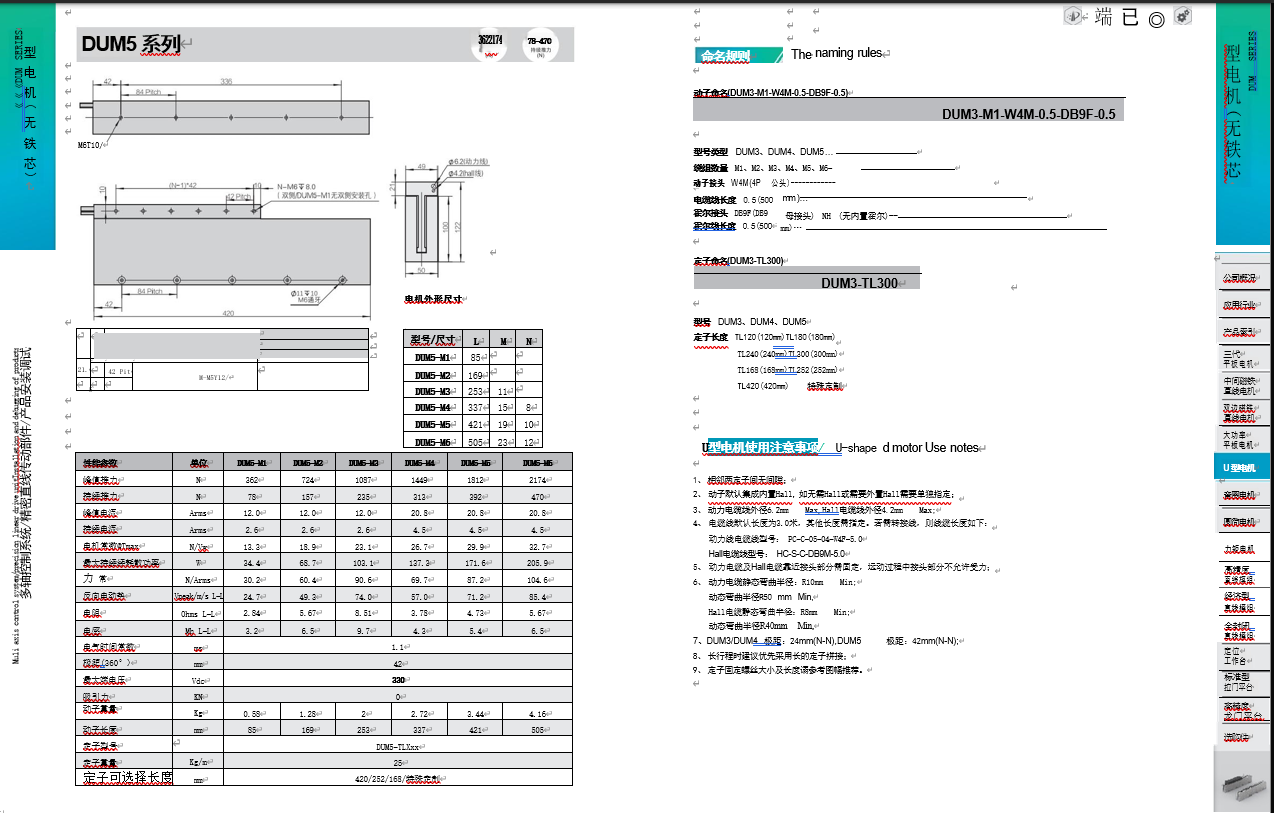This screenshot has height=813, width=1274.
Task: Select the 套筒电机 sidebar tab
Action: (x=1241, y=495)
